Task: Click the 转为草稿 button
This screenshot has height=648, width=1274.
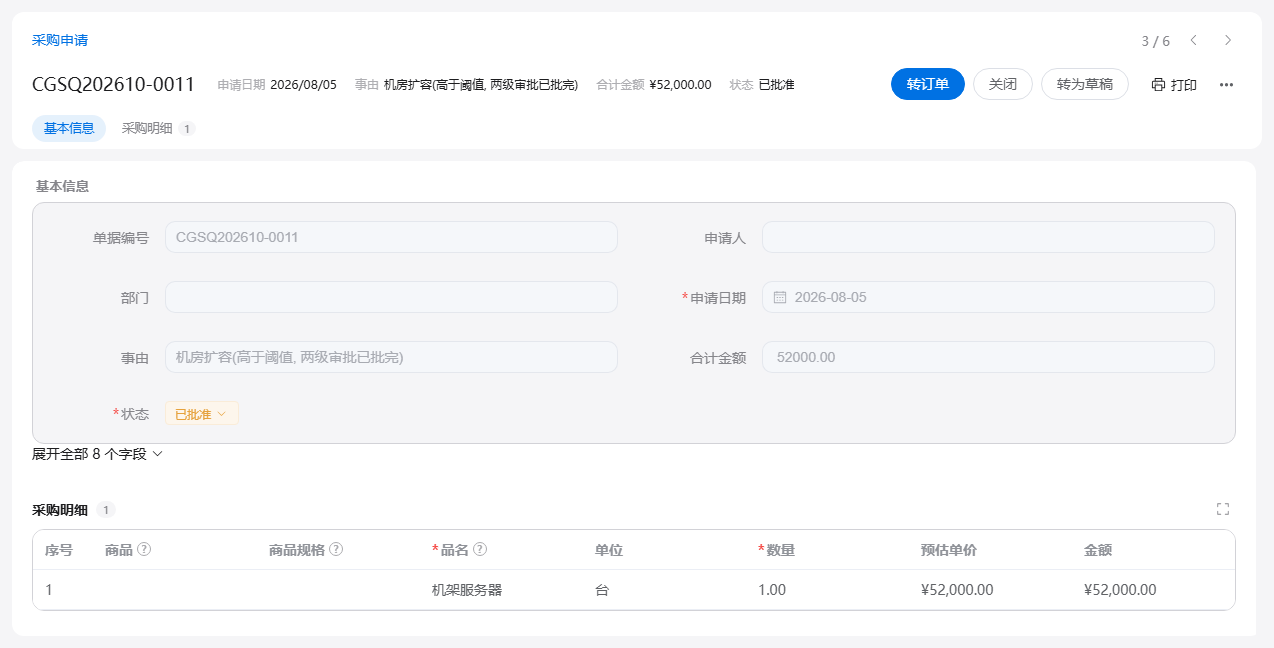Action: click(1085, 85)
